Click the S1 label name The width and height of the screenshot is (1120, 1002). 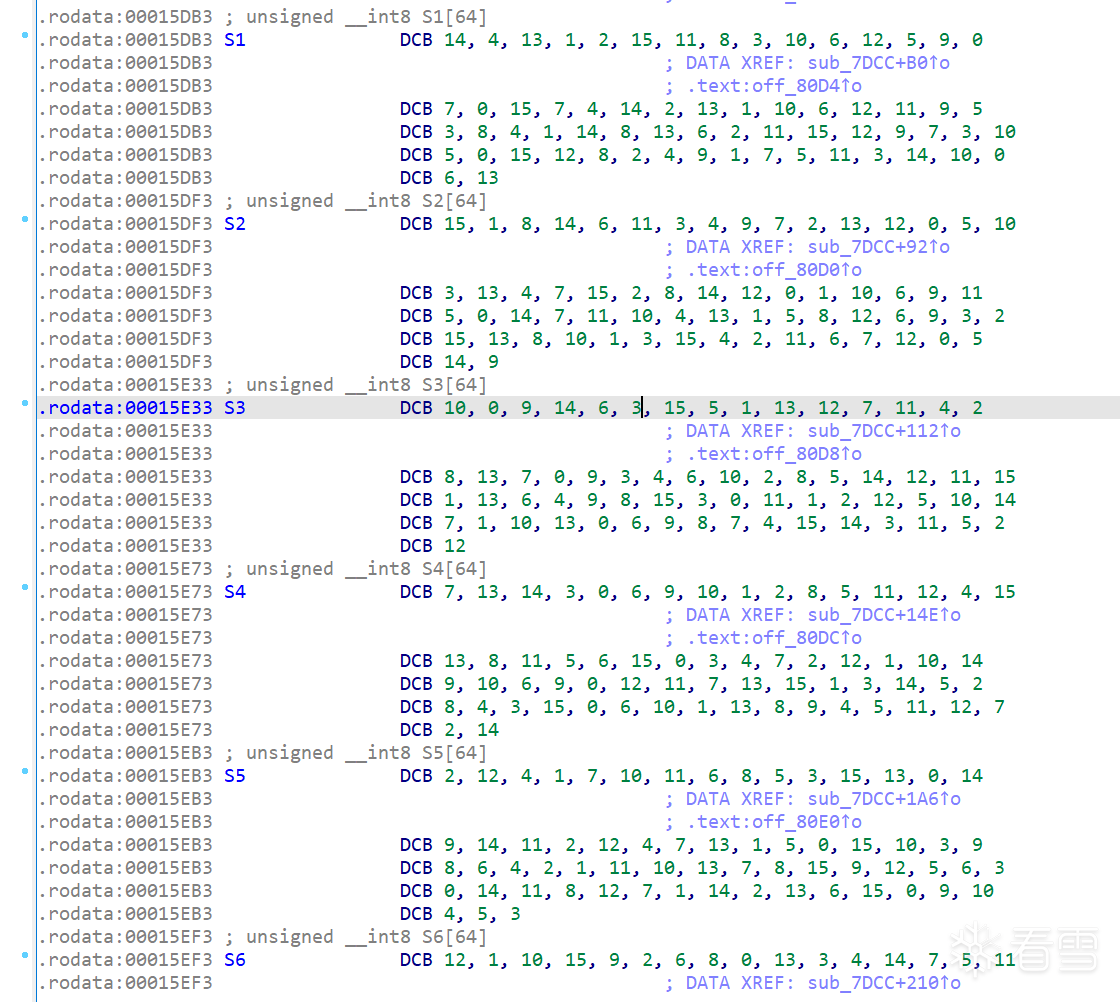pyautogui.click(x=234, y=40)
